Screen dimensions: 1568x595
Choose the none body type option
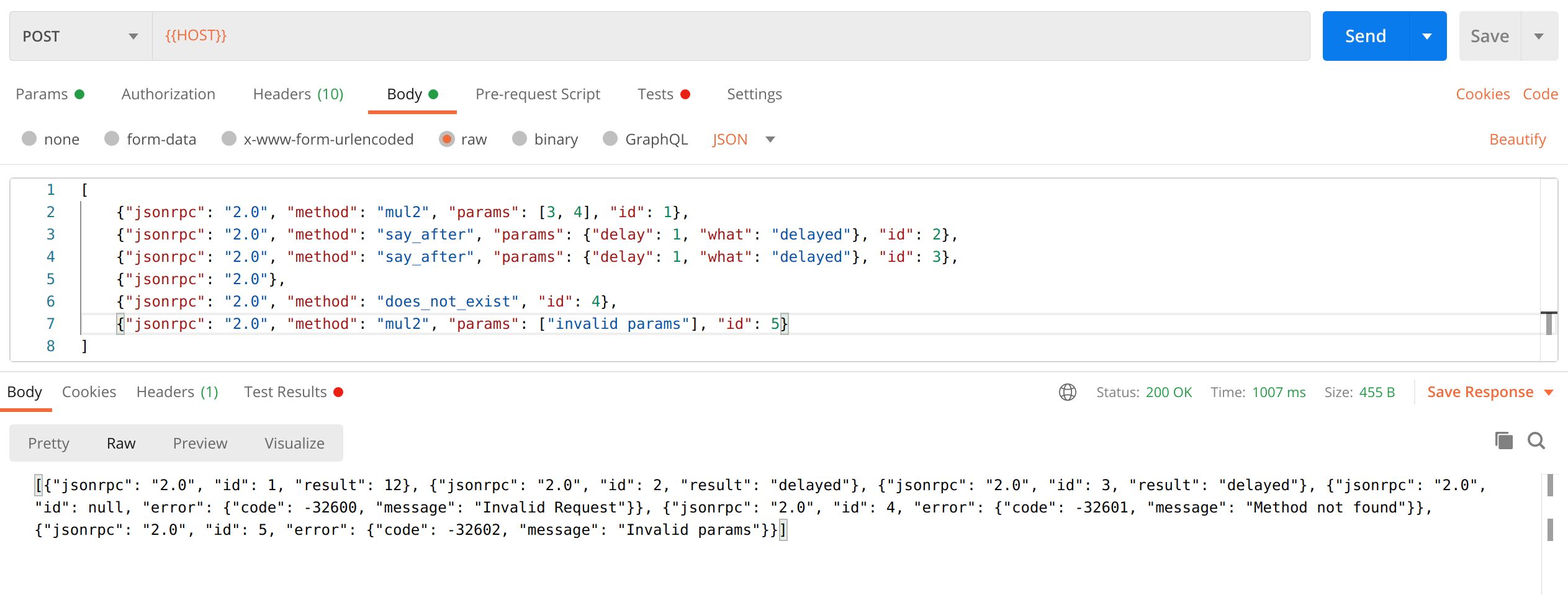[29, 139]
